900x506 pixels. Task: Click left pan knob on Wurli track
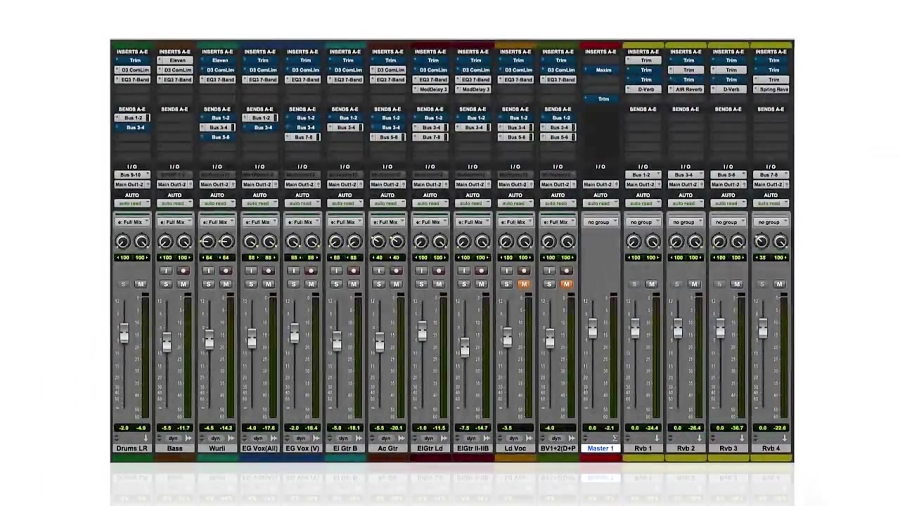[208, 242]
